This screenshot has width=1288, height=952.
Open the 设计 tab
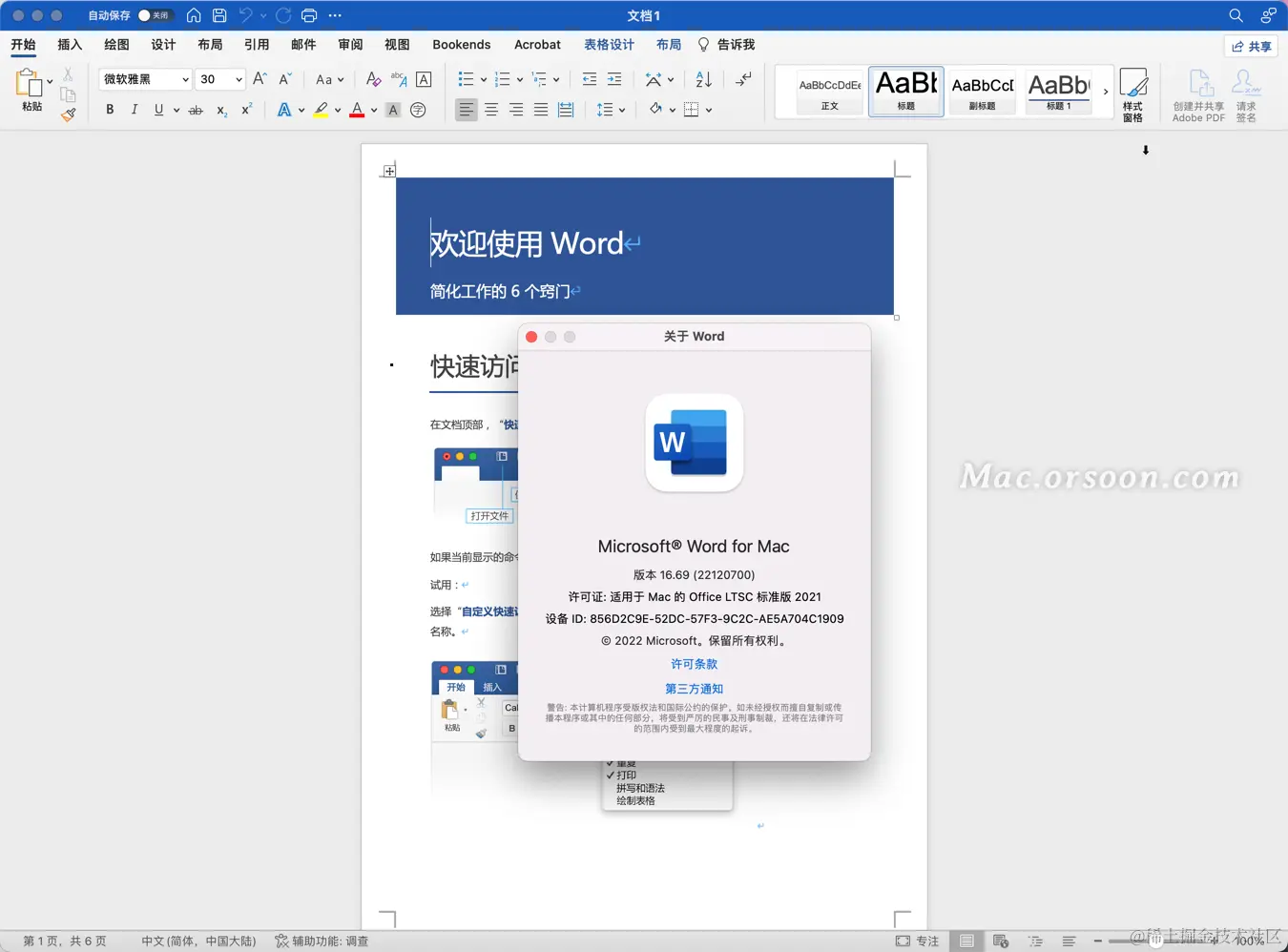click(163, 45)
